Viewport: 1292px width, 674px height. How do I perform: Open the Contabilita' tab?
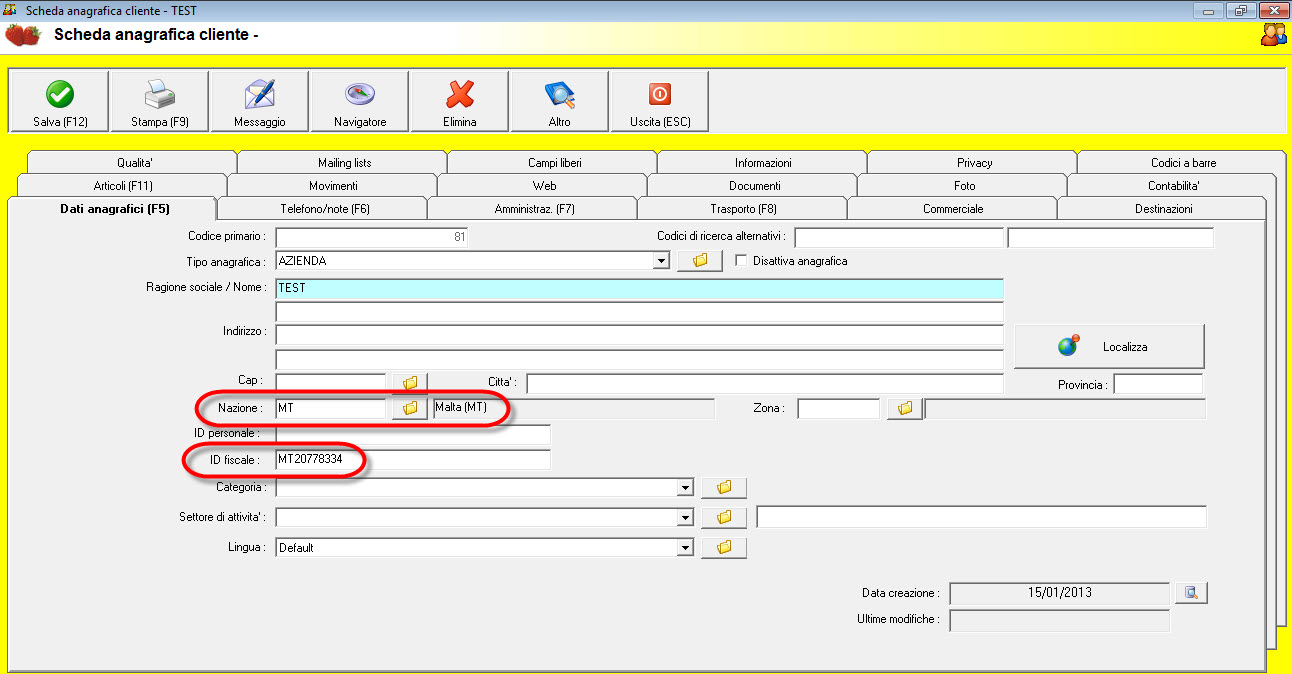click(x=1174, y=186)
